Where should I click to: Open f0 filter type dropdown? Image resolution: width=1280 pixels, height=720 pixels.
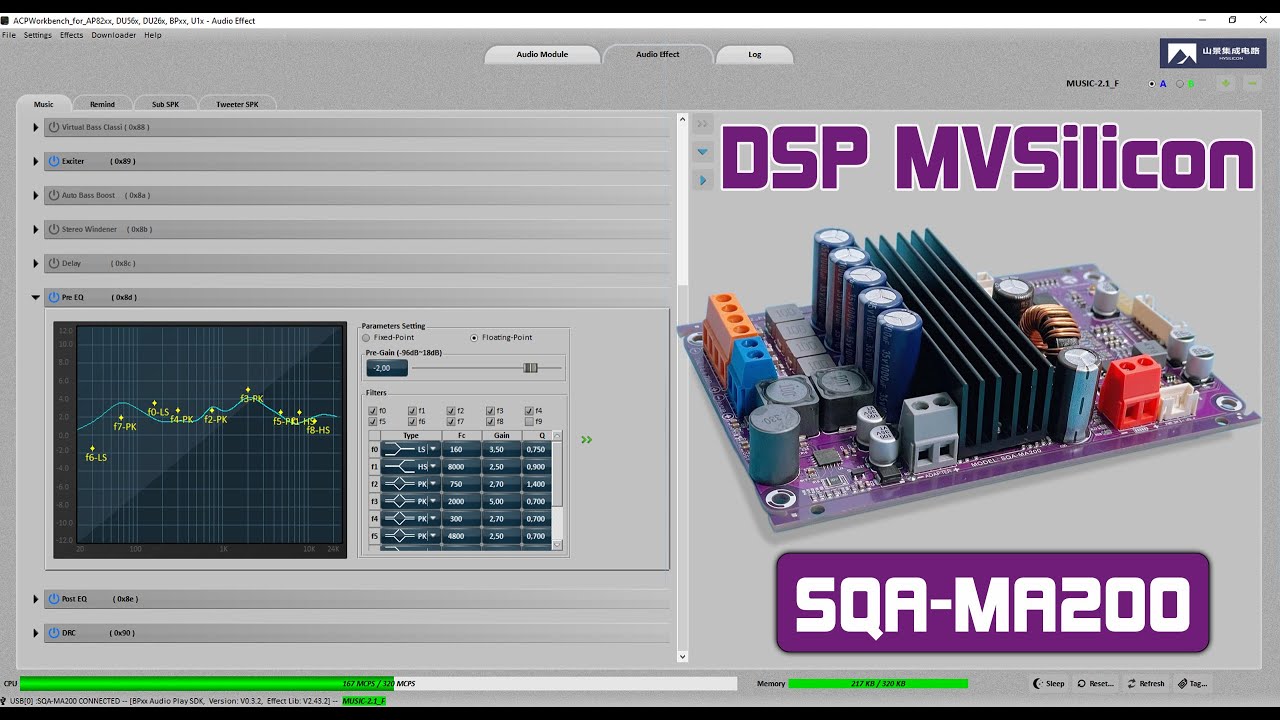click(434, 450)
